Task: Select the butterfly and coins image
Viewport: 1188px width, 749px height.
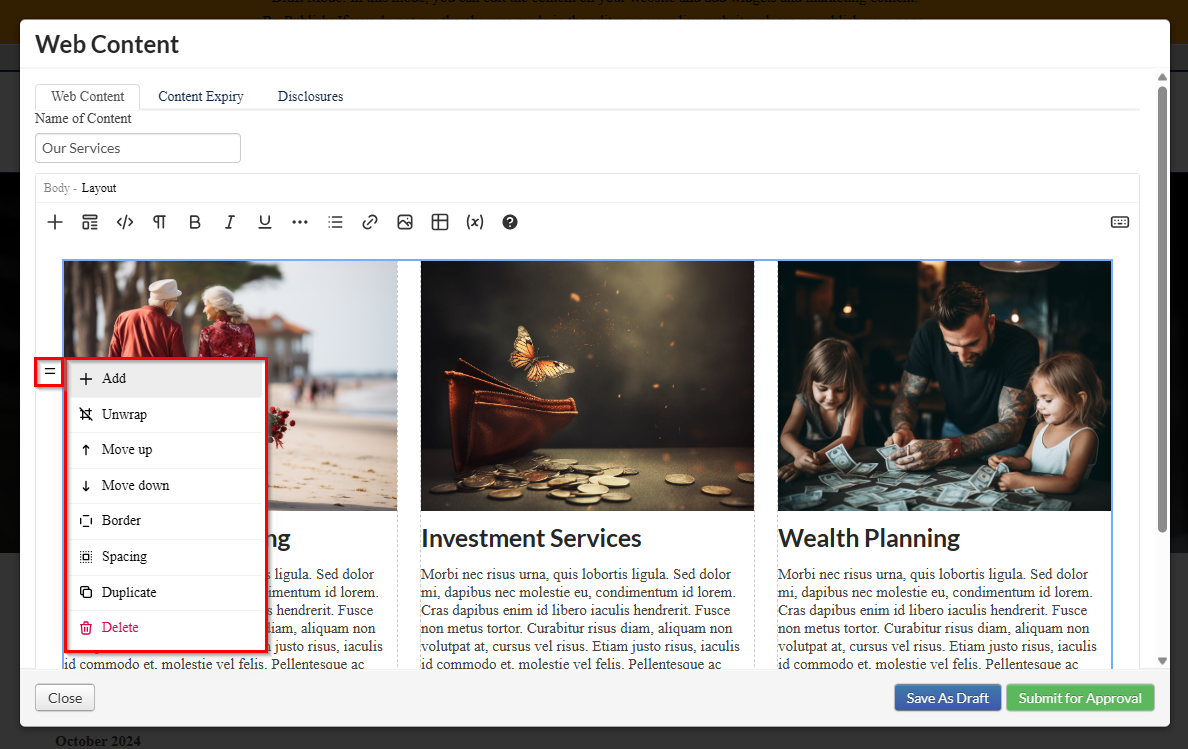Action: pos(587,386)
